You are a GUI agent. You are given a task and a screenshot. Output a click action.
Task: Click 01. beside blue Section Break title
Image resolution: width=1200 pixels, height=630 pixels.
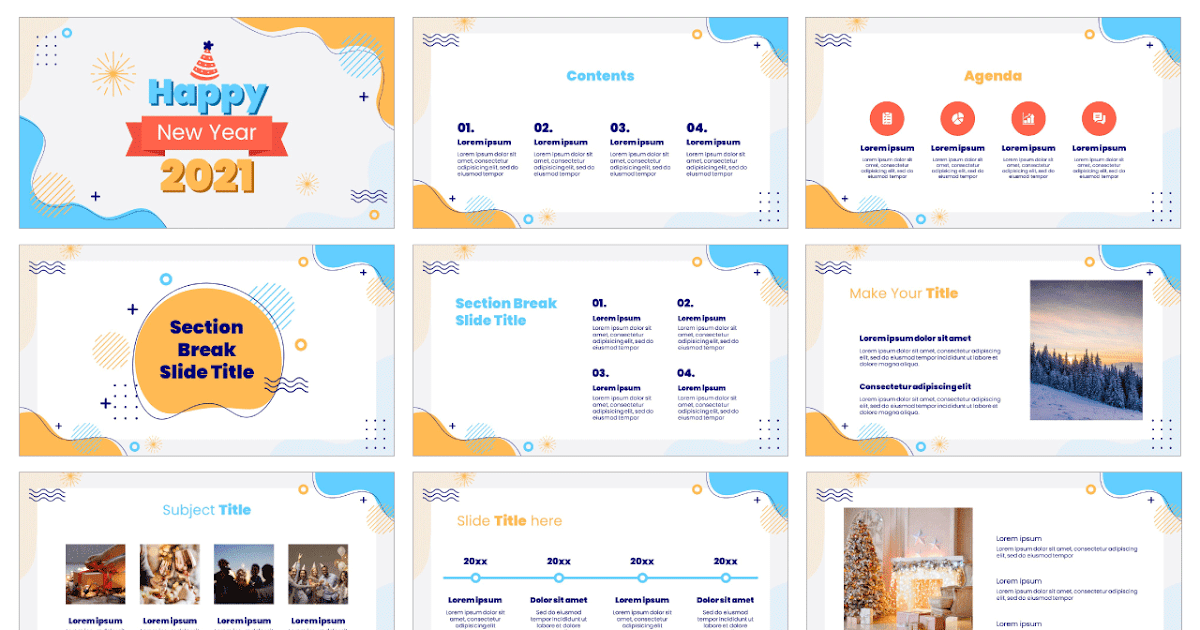pyautogui.click(x=599, y=303)
